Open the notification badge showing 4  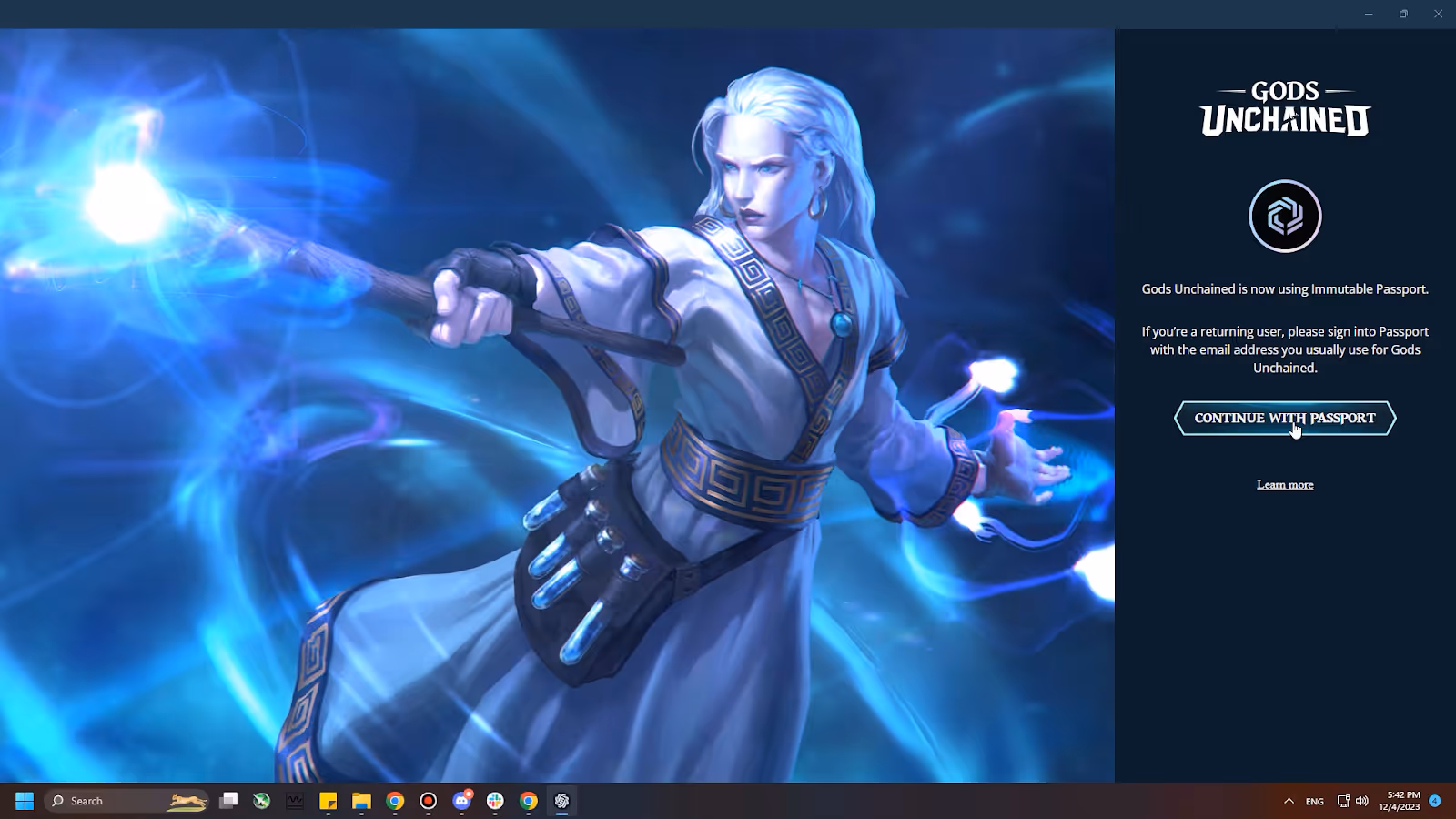1435,801
